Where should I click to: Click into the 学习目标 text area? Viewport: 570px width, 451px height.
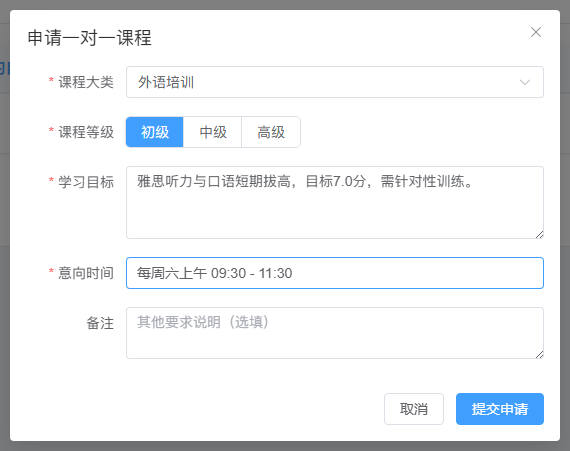click(x=335, y=202)
